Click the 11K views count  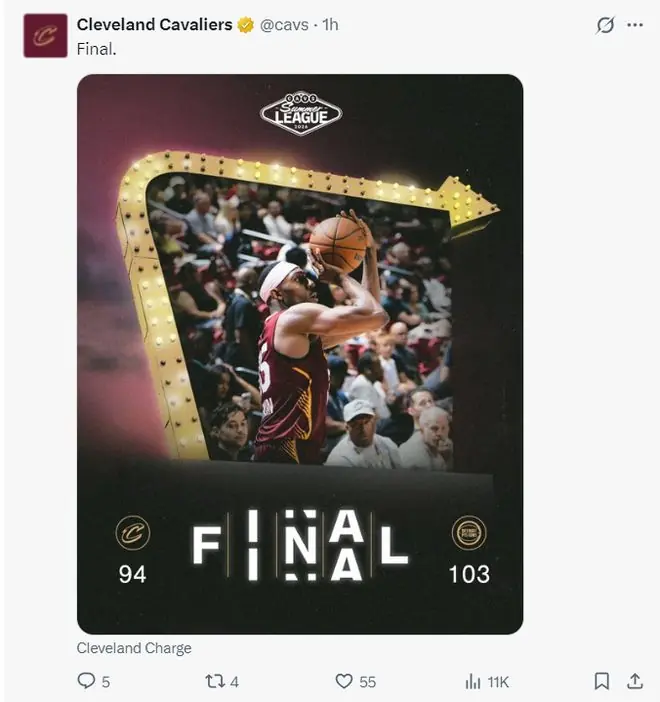498,682
